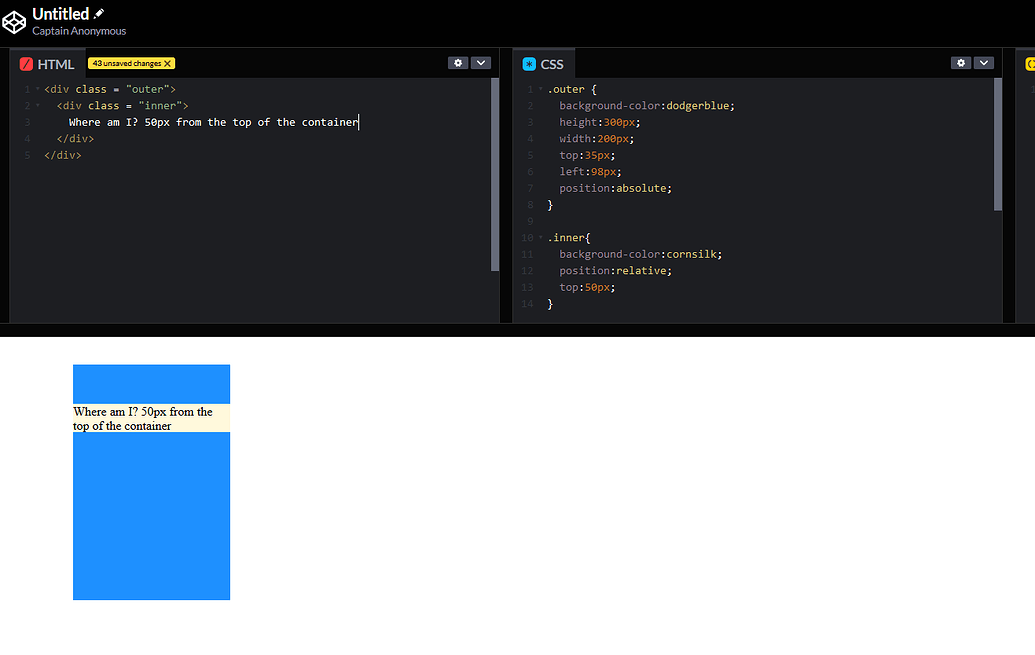Fold the .outer rule in CSS
Image resolution: width=1035 pixels, height=655 pixels.
pyautogui.click(x=541, y=89)
